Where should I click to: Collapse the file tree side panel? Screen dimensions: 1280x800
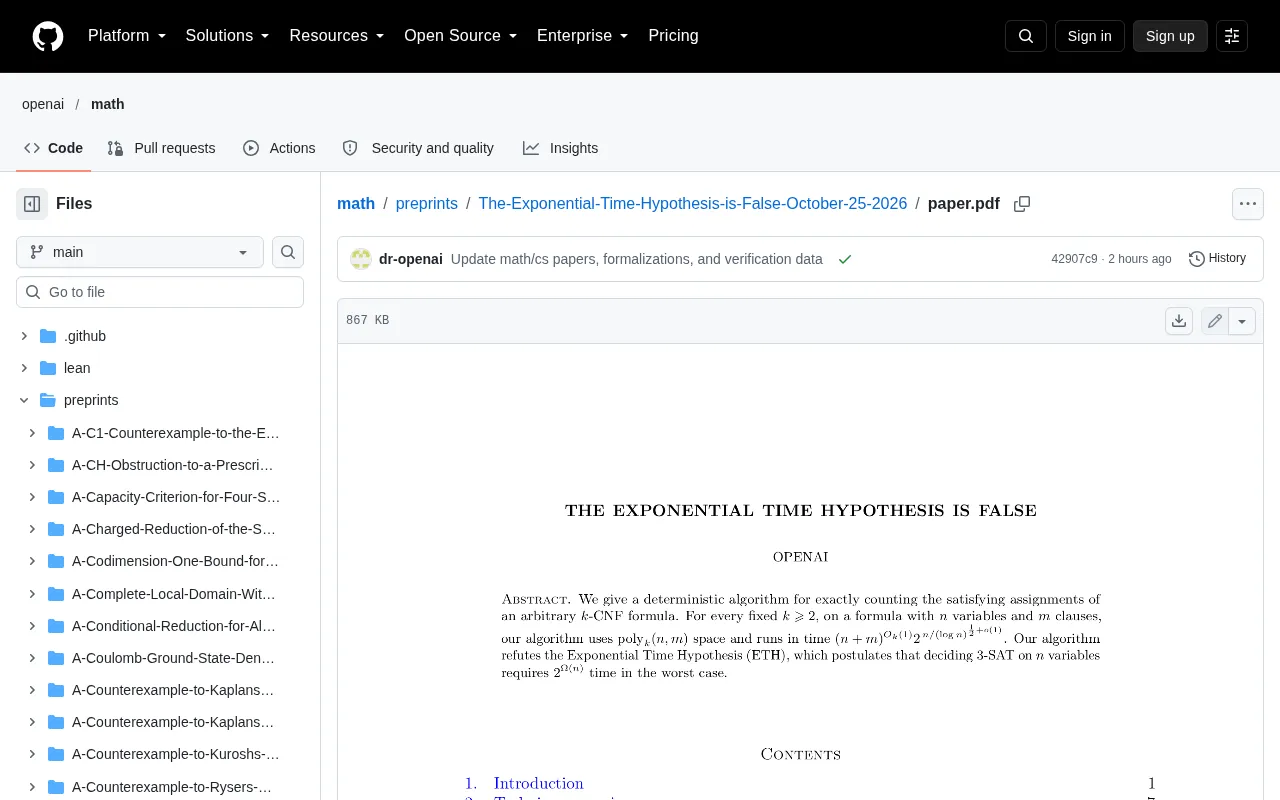(x=32, y=204)
